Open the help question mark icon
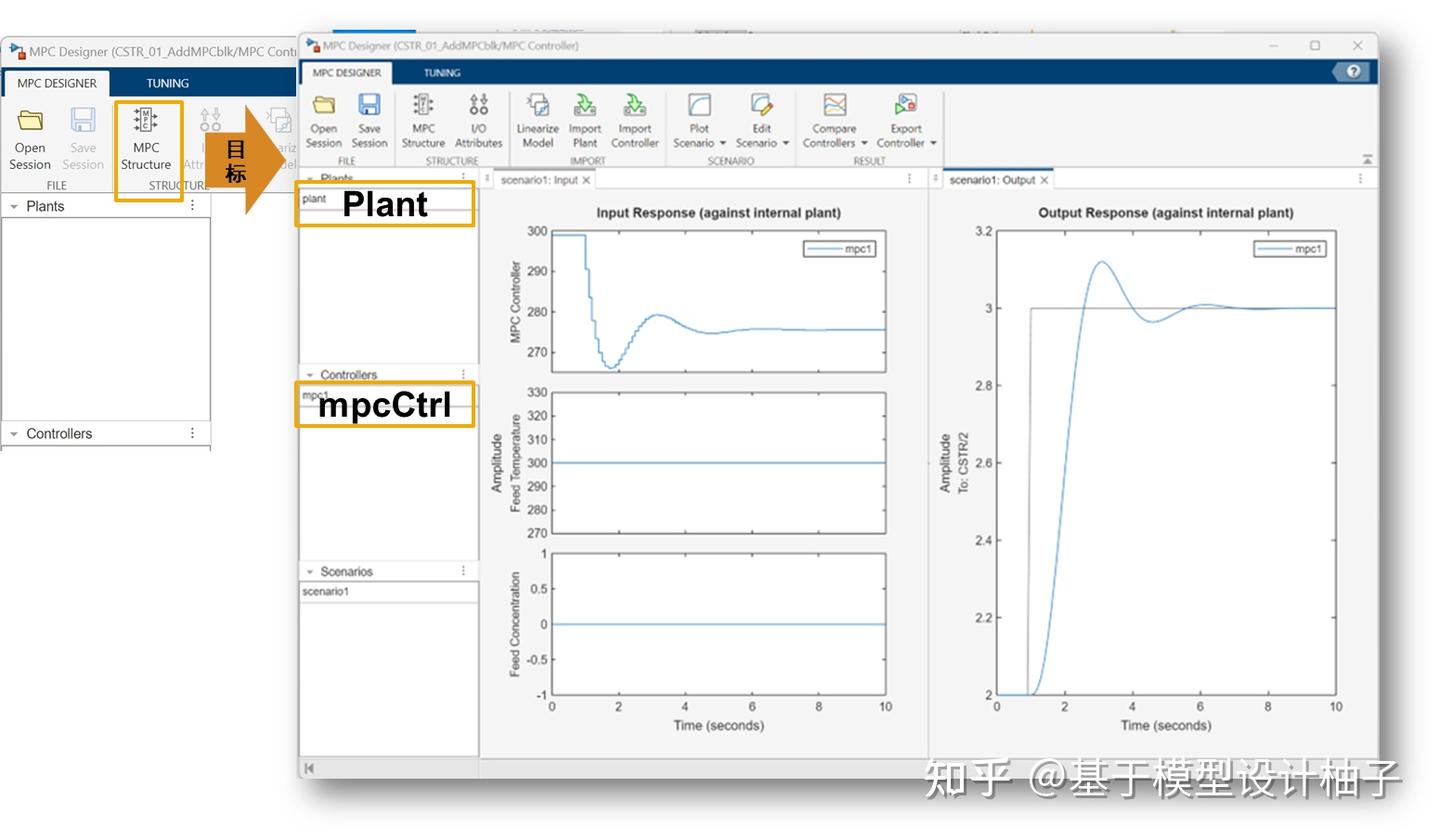This screenshot has height=839, width=1440. coord(1353,71)
